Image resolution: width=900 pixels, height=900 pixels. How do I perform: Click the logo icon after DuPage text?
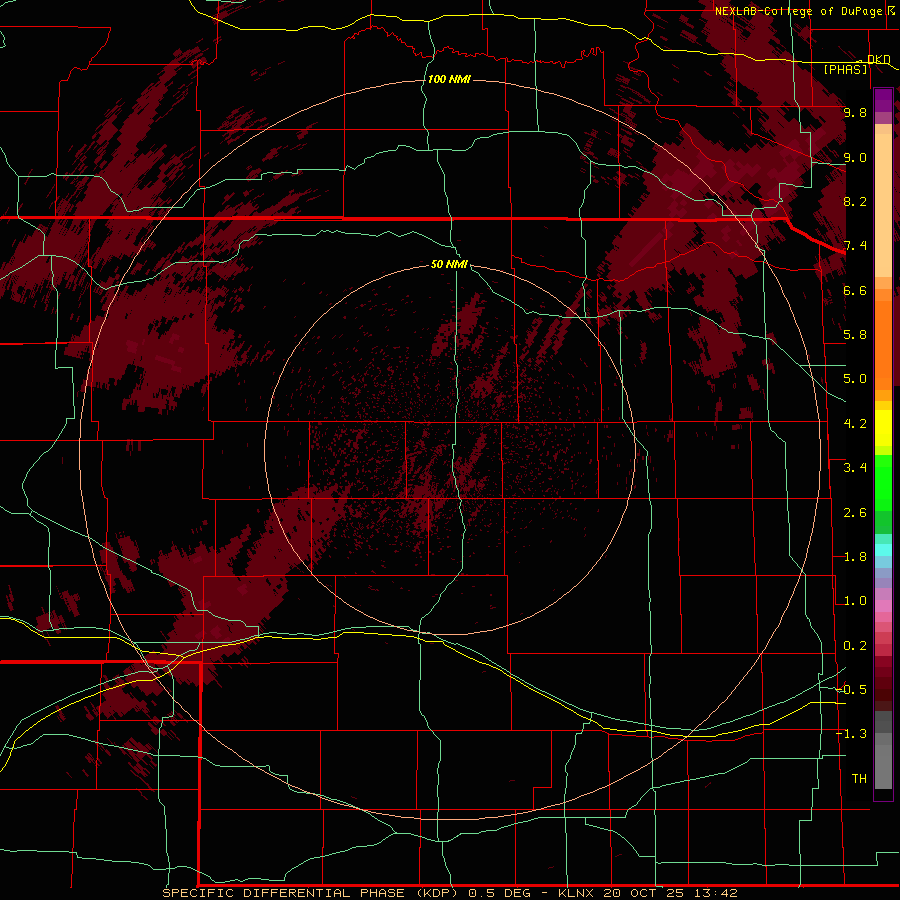pyautogui.click(x=890, y=11)
